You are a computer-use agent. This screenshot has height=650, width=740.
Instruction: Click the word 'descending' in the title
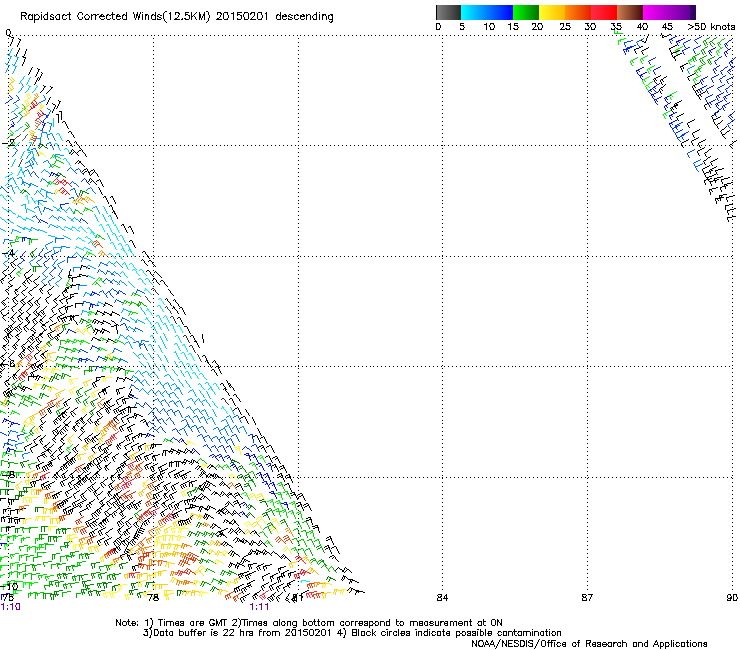[x=304, y=17]
